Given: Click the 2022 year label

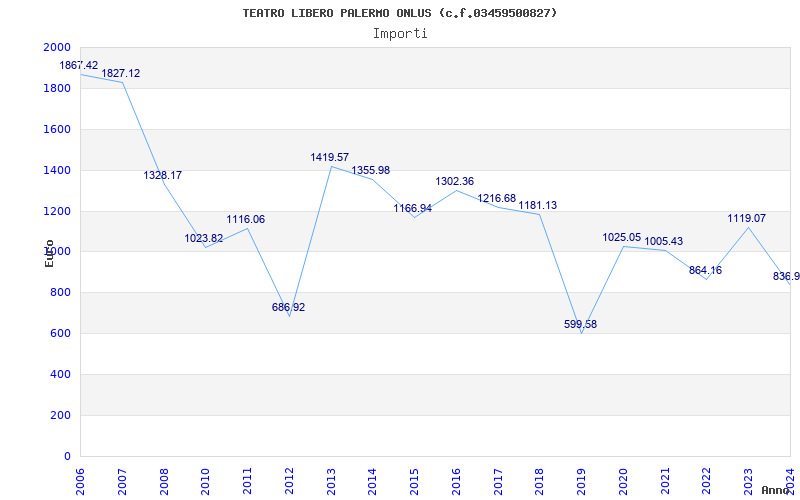Looking at the screenshot, I should [707, 482].
